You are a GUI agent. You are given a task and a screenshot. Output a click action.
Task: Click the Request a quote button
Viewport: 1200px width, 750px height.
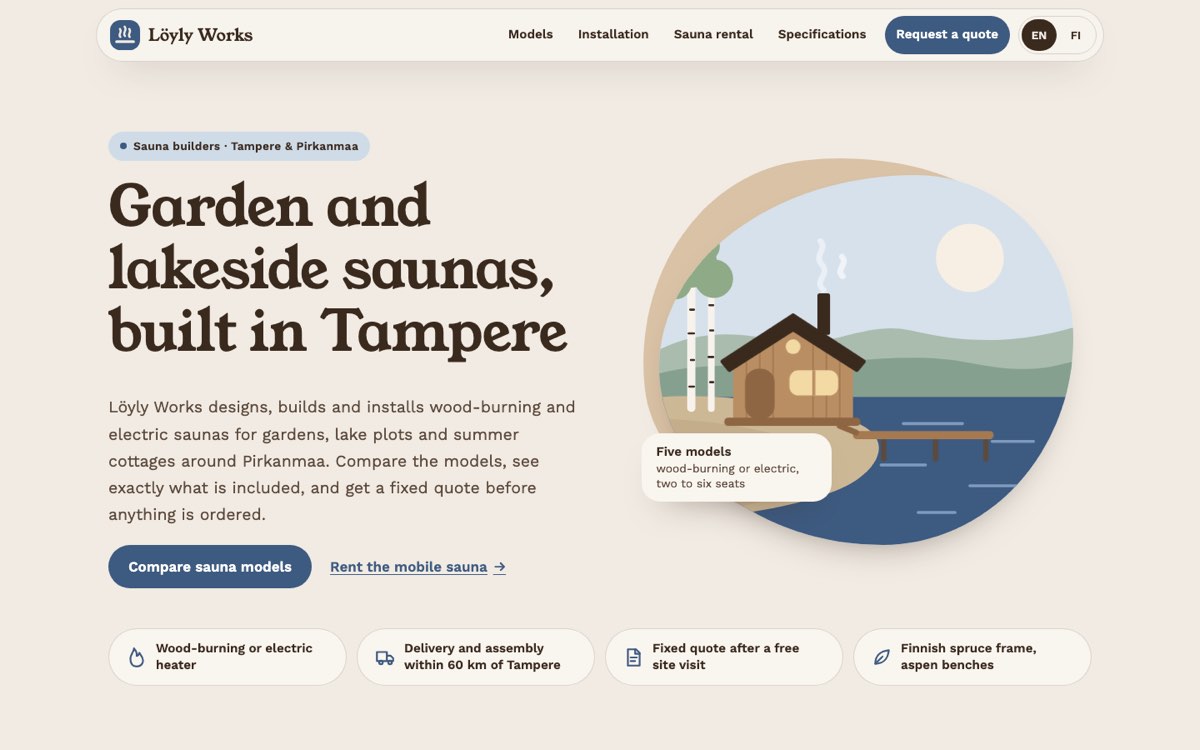tap(947, 35)
